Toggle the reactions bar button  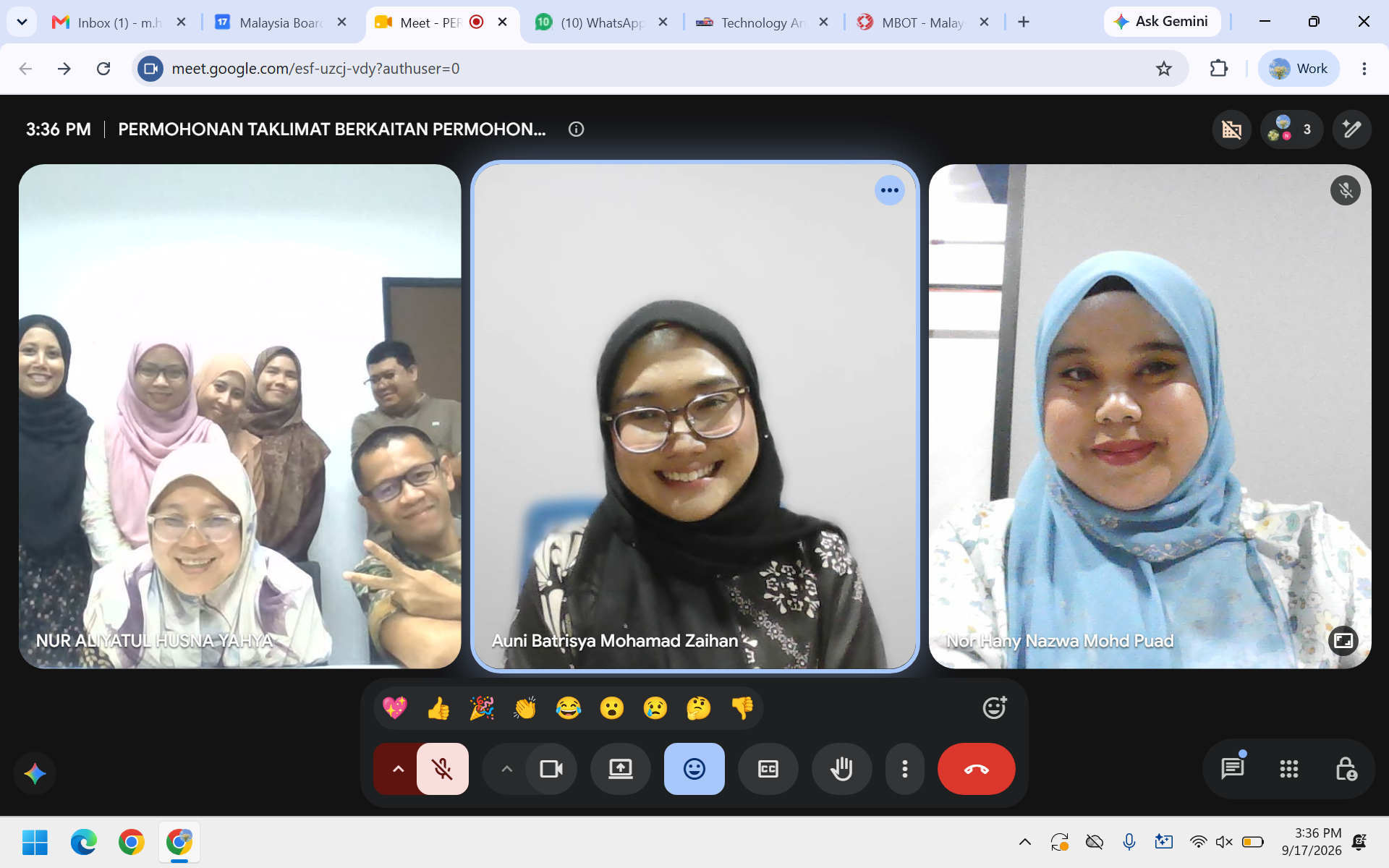[694, 769]
